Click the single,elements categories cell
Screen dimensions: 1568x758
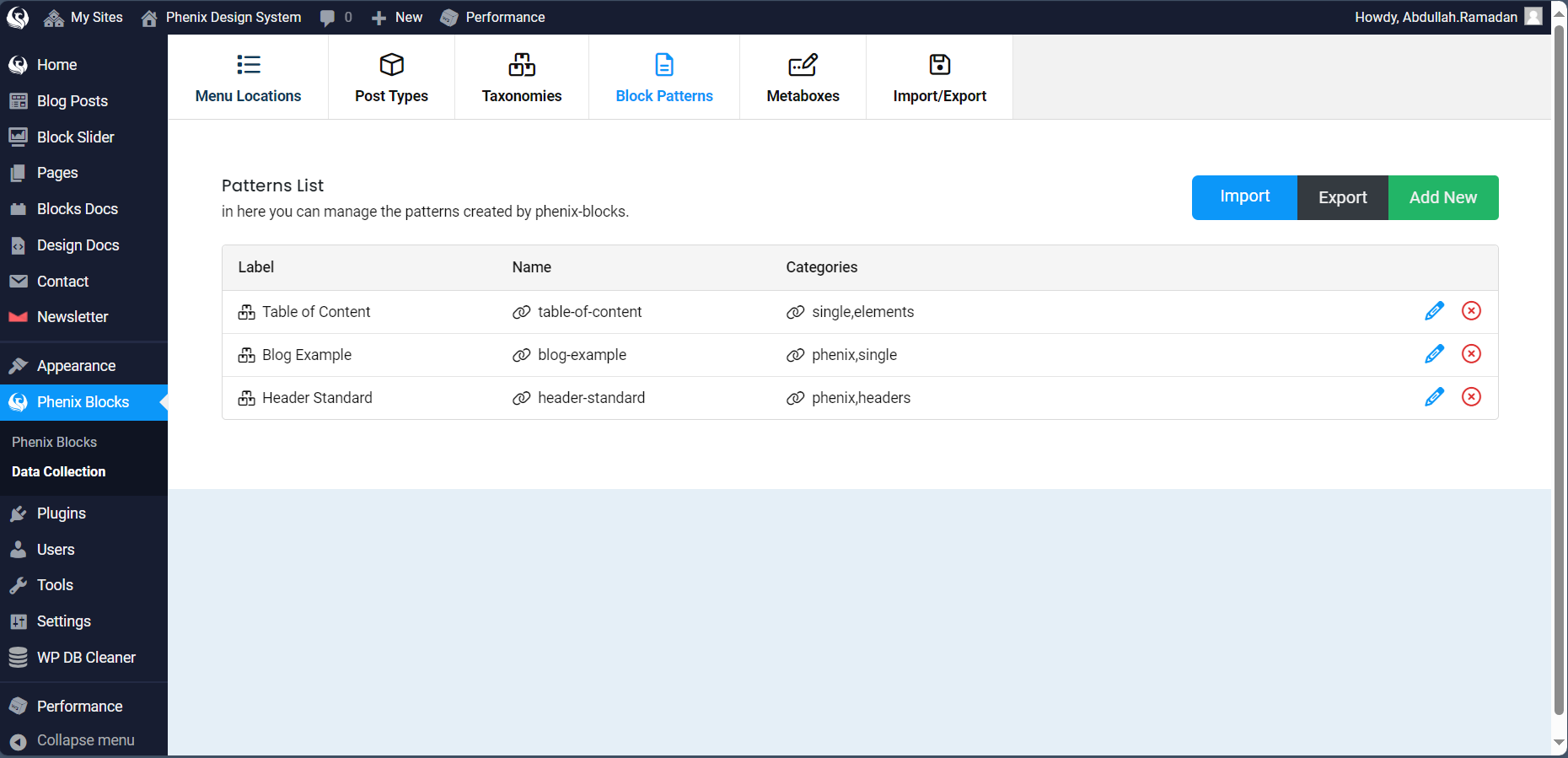click(862, 312)
